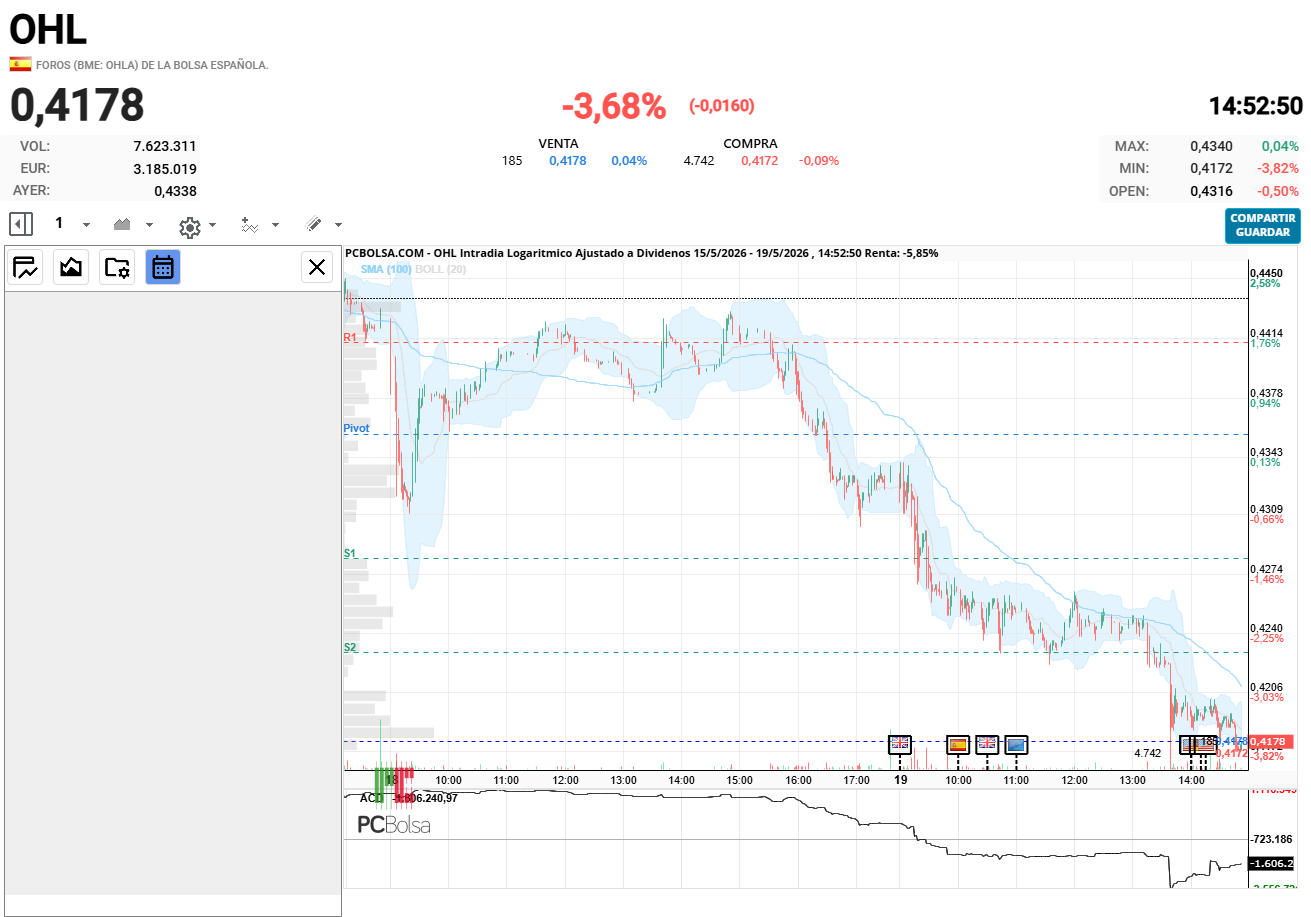Click the S1 support label on chart

[350, 553]
